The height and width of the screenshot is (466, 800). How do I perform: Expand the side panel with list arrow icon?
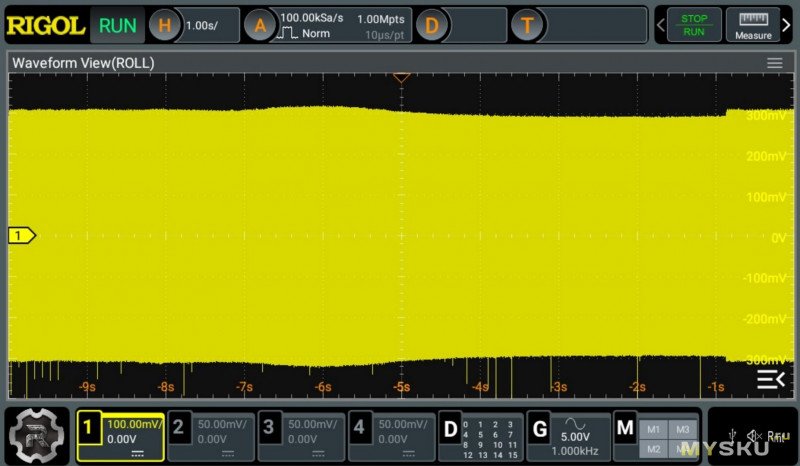[x=771, y=379]
